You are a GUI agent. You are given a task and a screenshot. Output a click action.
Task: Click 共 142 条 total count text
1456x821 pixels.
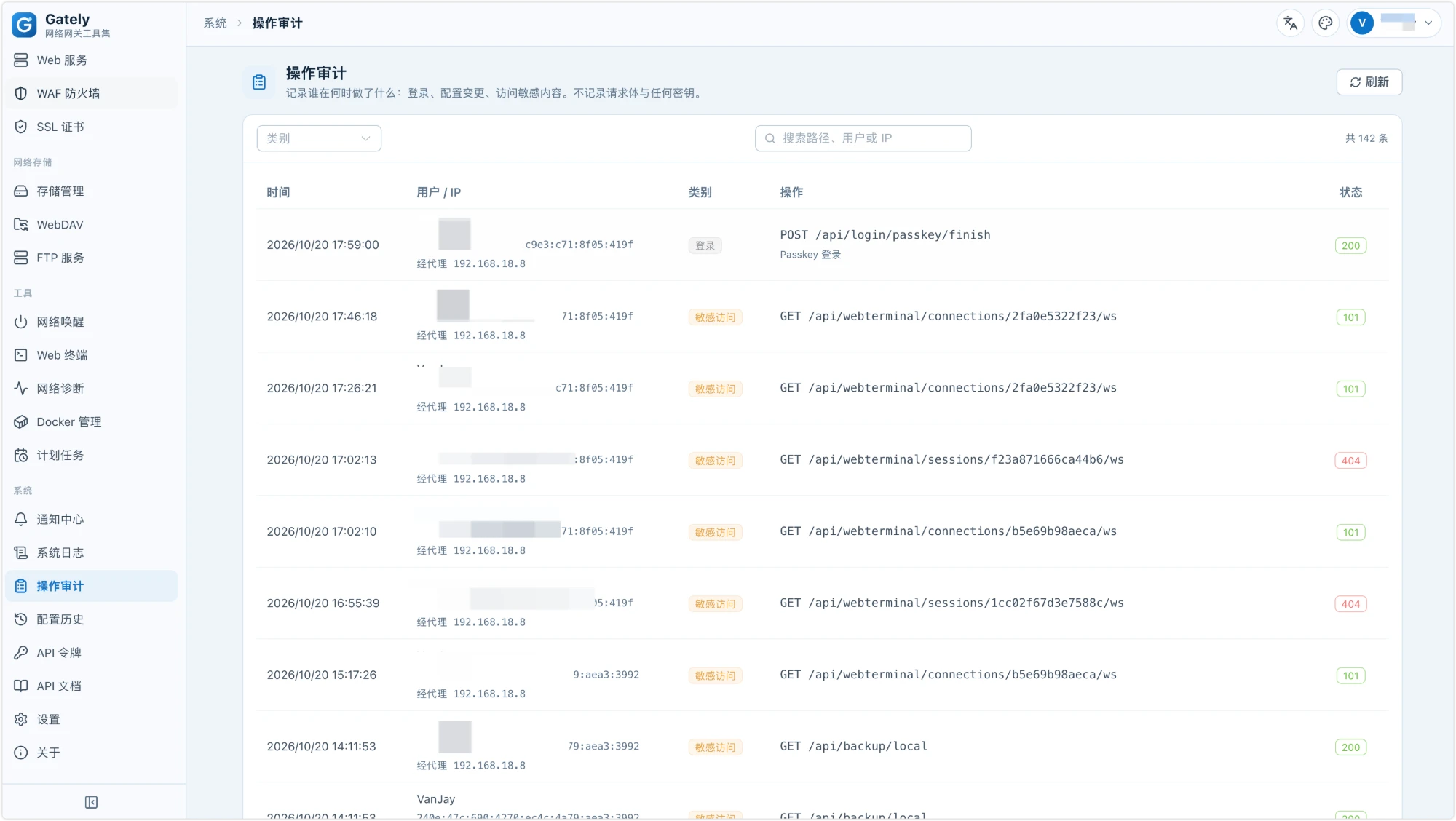pos(1366,138)
